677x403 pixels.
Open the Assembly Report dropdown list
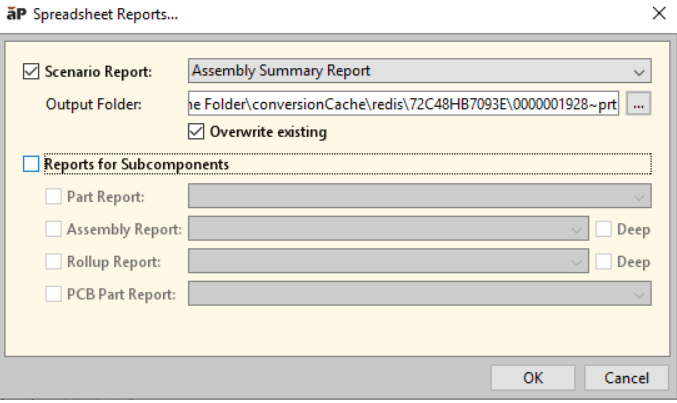(388, 229)
